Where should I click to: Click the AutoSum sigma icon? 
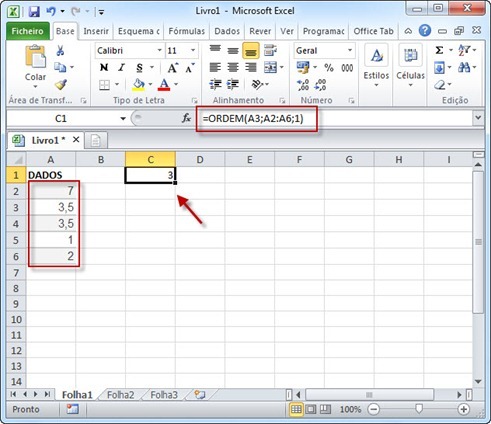[439, 50]
